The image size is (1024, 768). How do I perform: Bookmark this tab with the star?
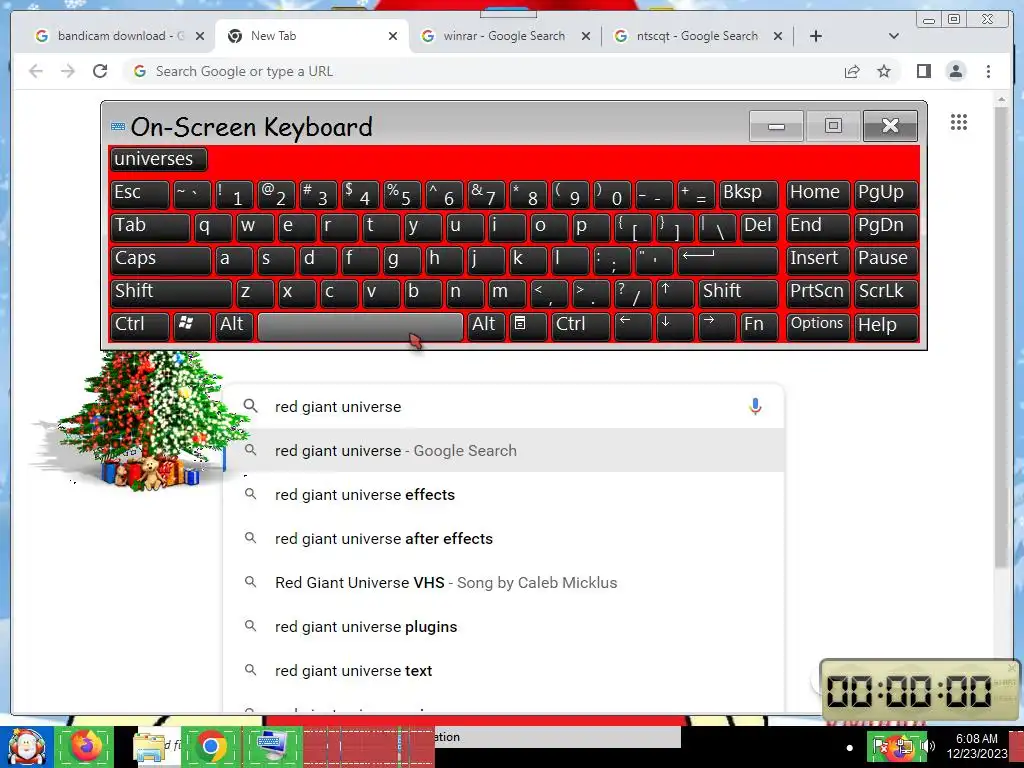click(884, 71)
